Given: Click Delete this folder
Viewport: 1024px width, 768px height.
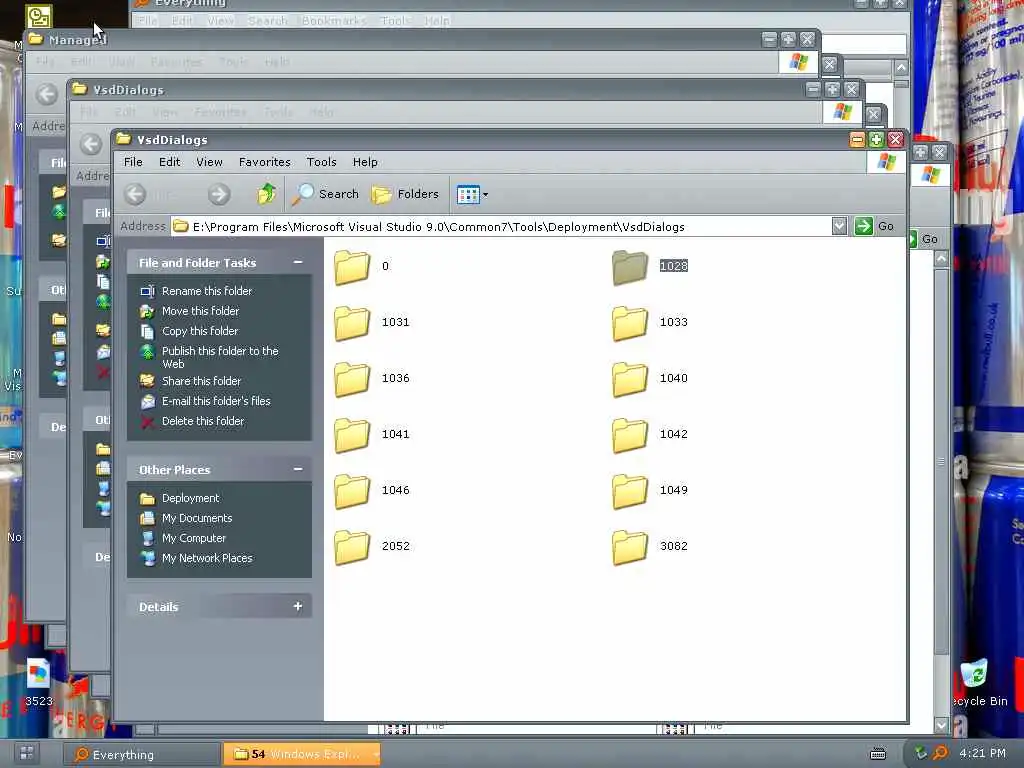Looking at the screenshot, I should click(x=202, y=421).
